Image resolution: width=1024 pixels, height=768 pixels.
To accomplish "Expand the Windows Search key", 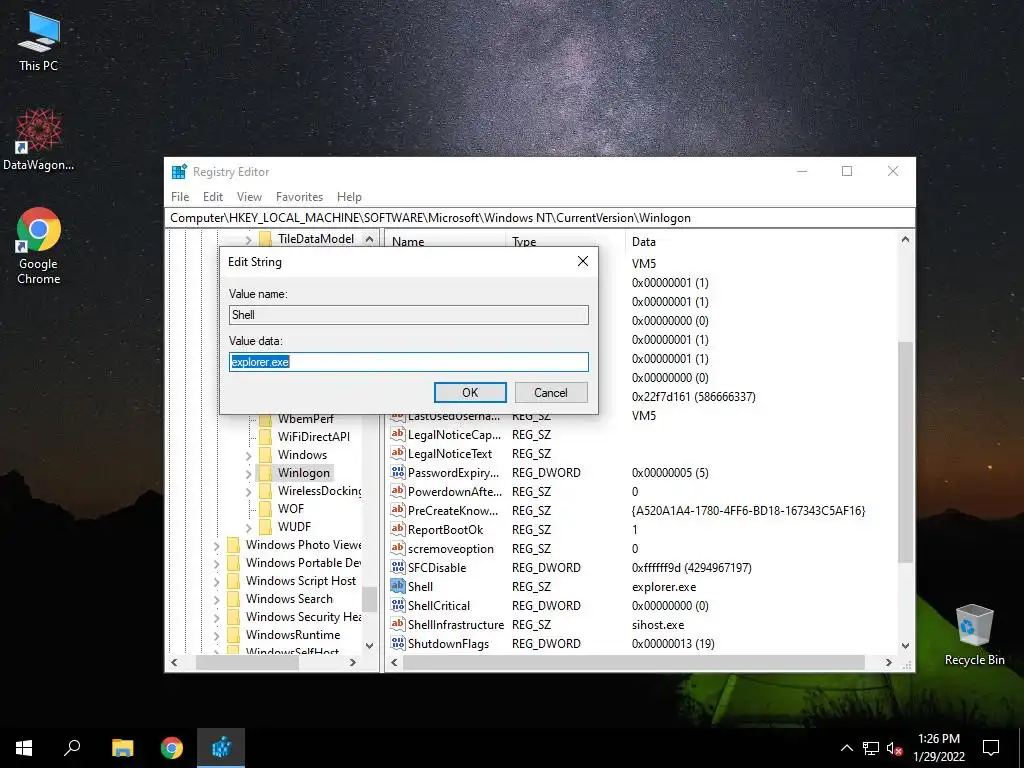I will (x=216, y=599).
